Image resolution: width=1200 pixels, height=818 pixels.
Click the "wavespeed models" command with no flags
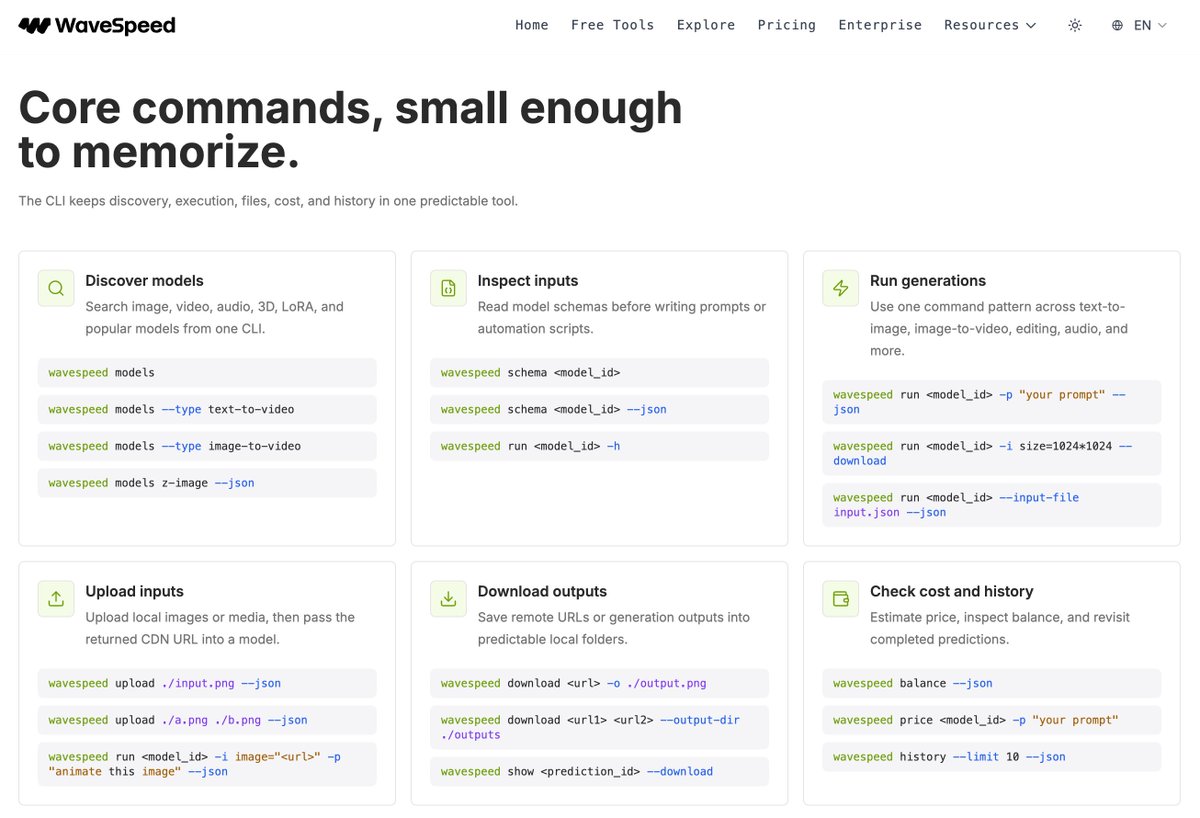(x=207, y=373)
